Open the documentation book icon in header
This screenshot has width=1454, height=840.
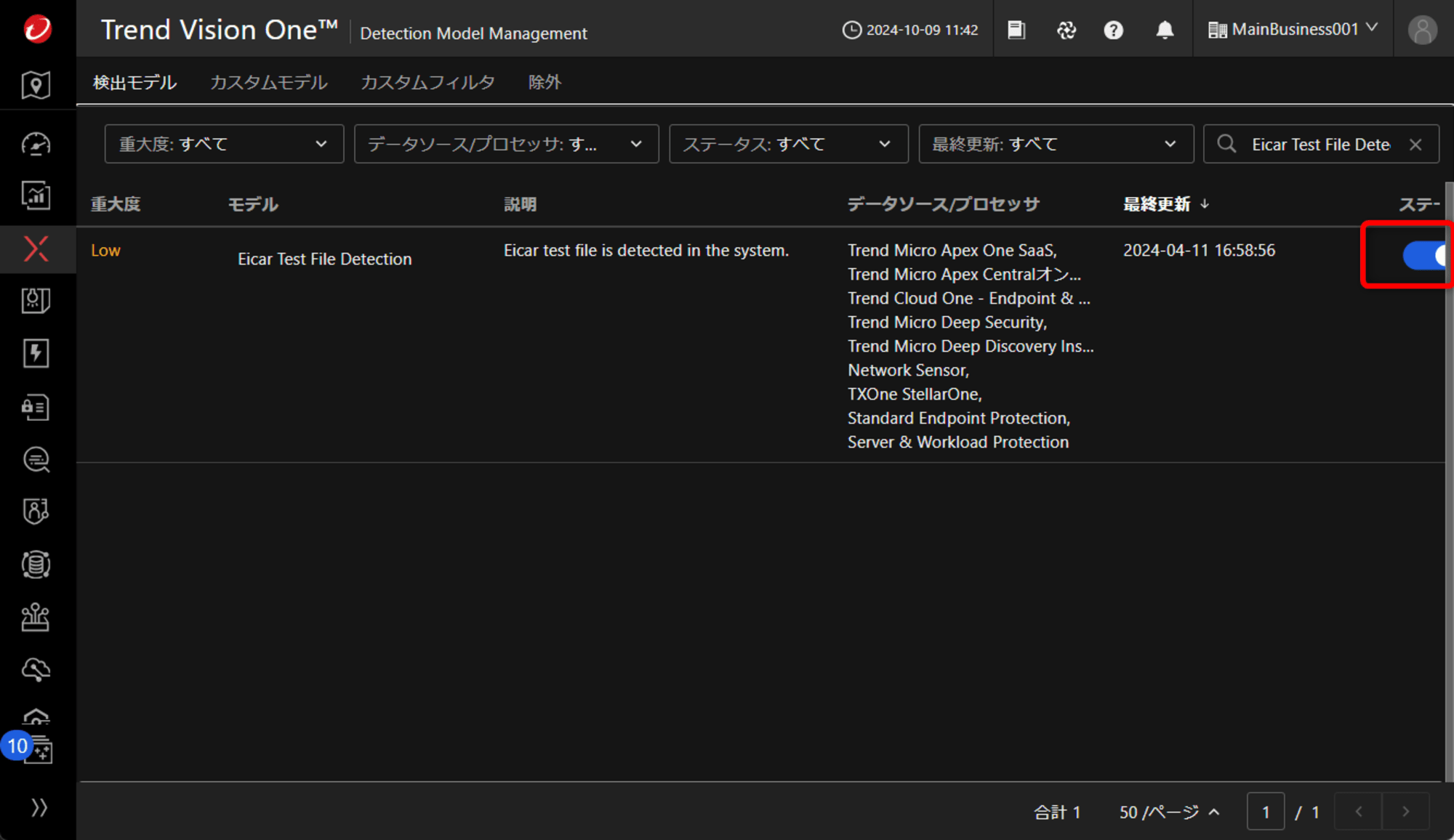click(x=1016, y=30)
